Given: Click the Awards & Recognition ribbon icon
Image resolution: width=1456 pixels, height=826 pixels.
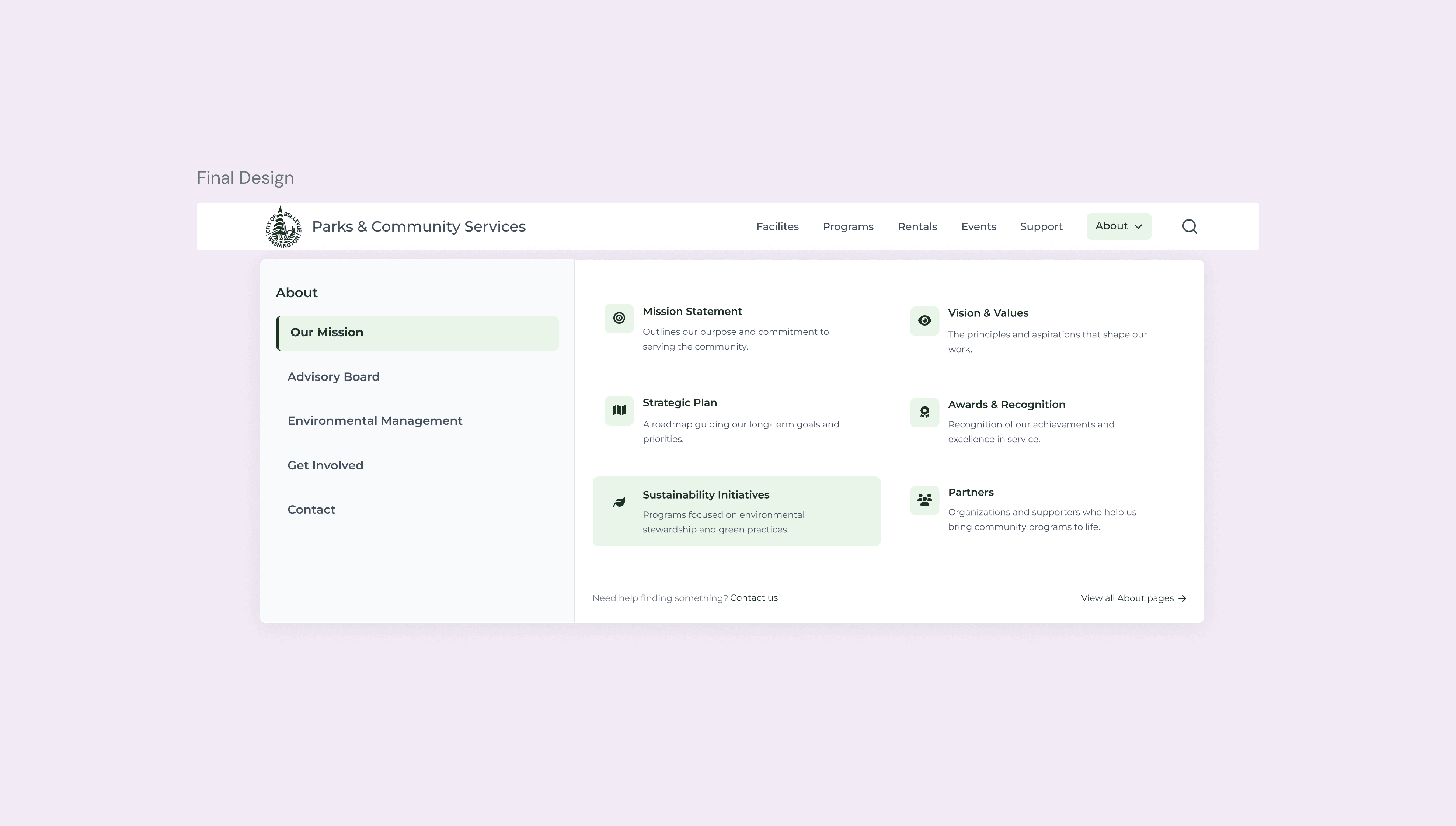Looking at the screenshot, I should click(924, 412).
